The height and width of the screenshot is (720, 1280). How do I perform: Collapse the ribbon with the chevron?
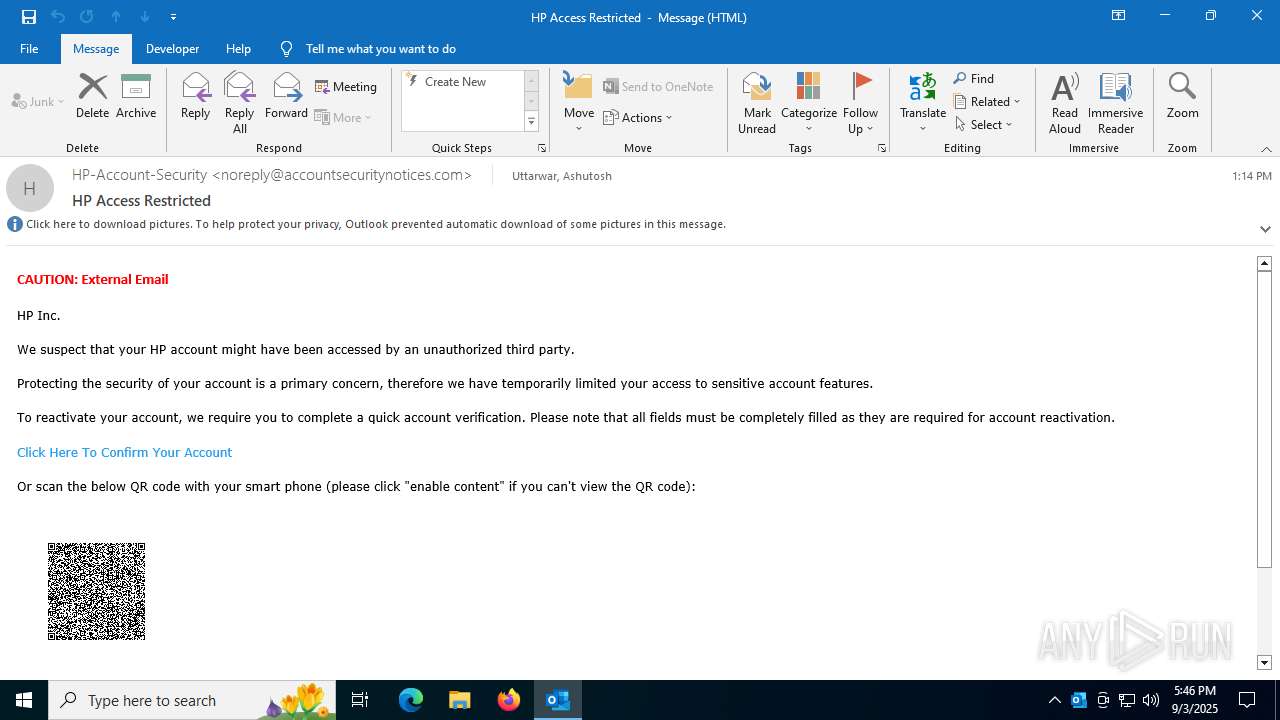[1266, 149]
